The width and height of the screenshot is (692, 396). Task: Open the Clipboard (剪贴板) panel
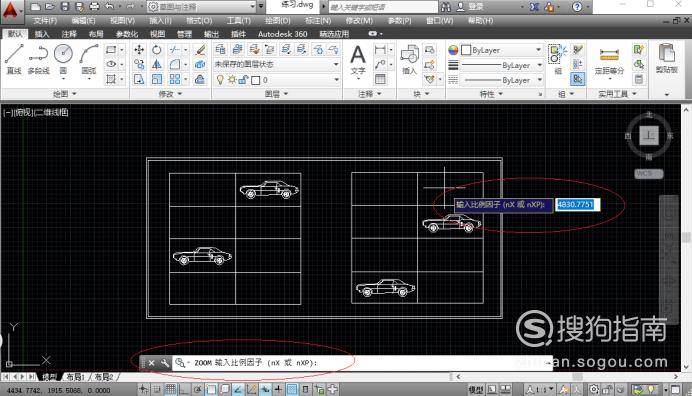coord(666,58)
